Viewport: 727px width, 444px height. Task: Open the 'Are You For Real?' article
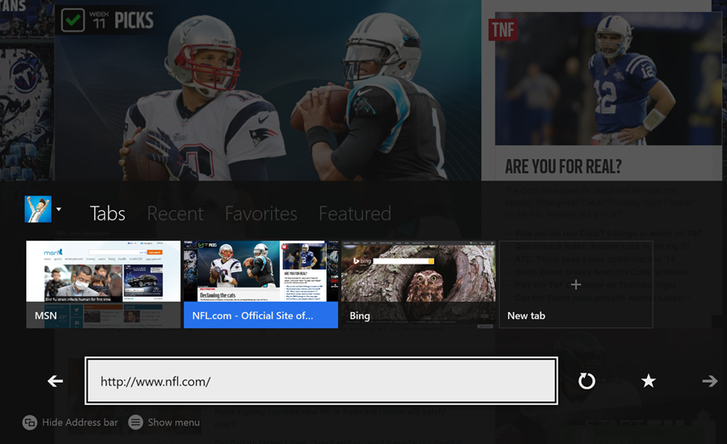point(563,166)
